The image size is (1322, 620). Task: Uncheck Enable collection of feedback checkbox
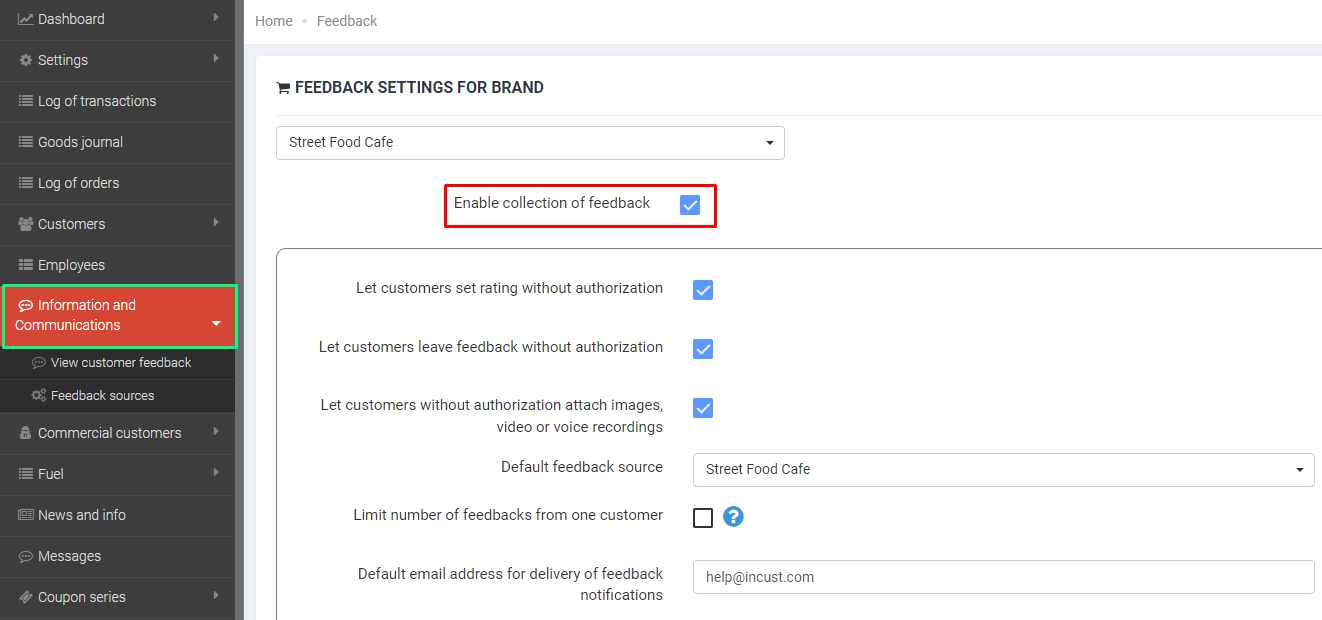[x=690, y=205]
